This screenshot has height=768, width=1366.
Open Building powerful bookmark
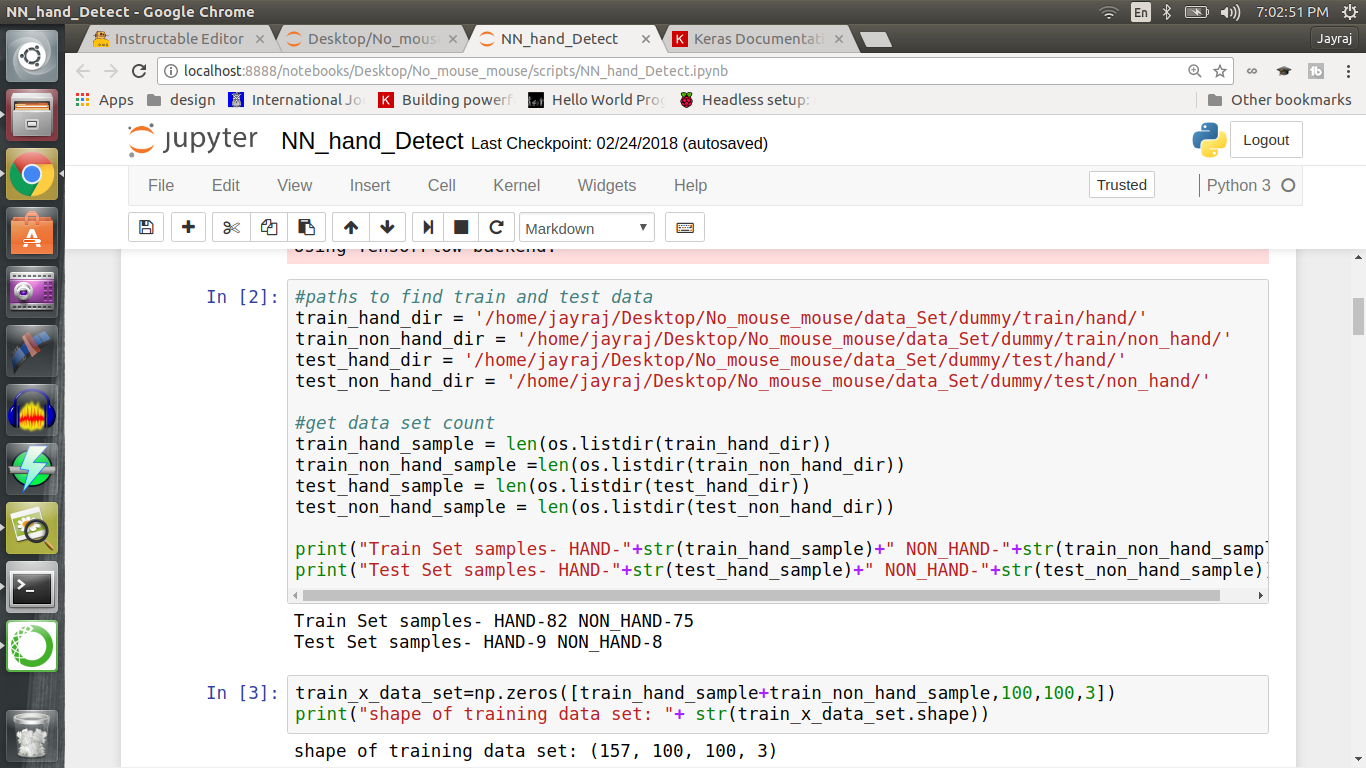coord(445,100)
